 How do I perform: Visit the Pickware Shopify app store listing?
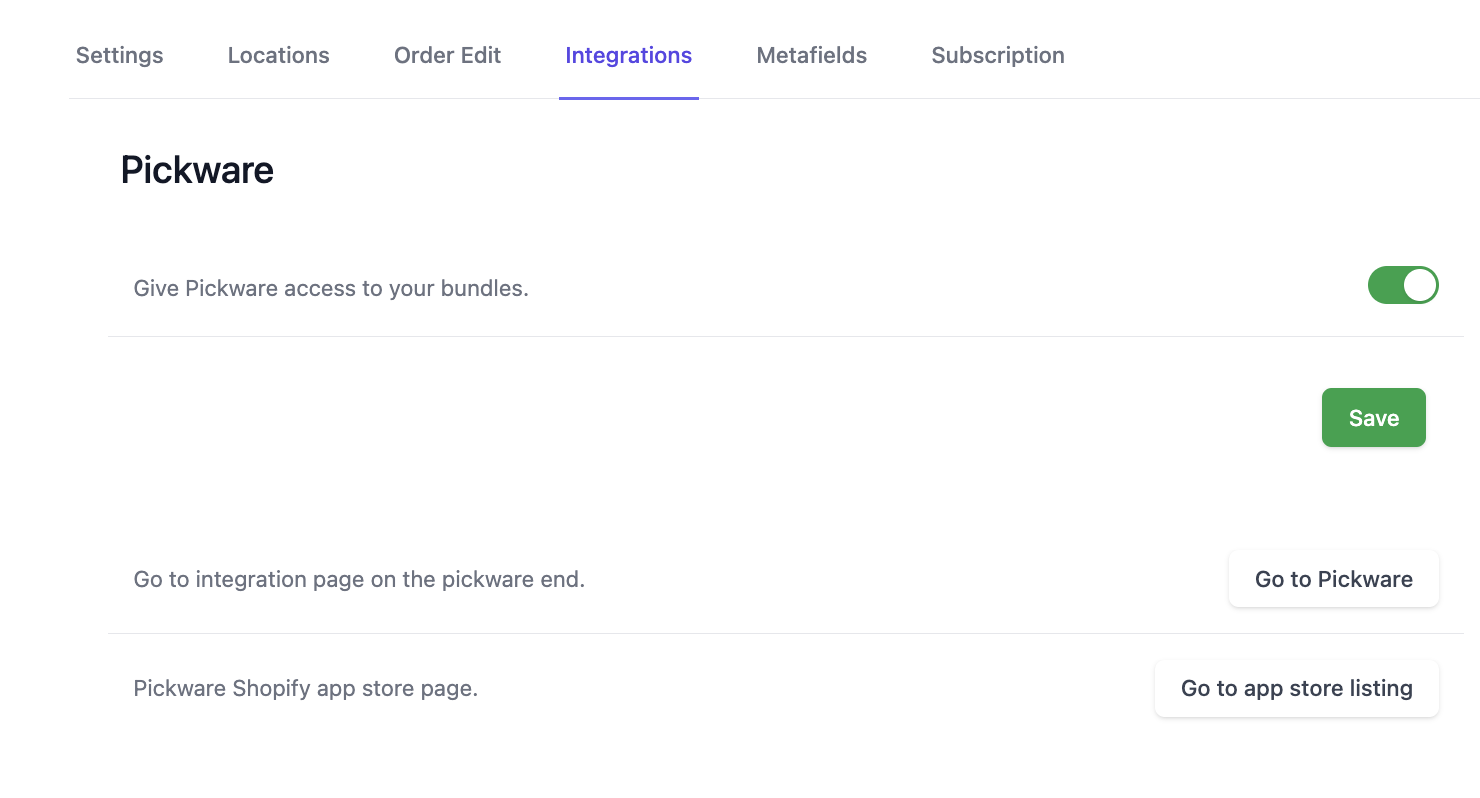[x=1296, y=688]
